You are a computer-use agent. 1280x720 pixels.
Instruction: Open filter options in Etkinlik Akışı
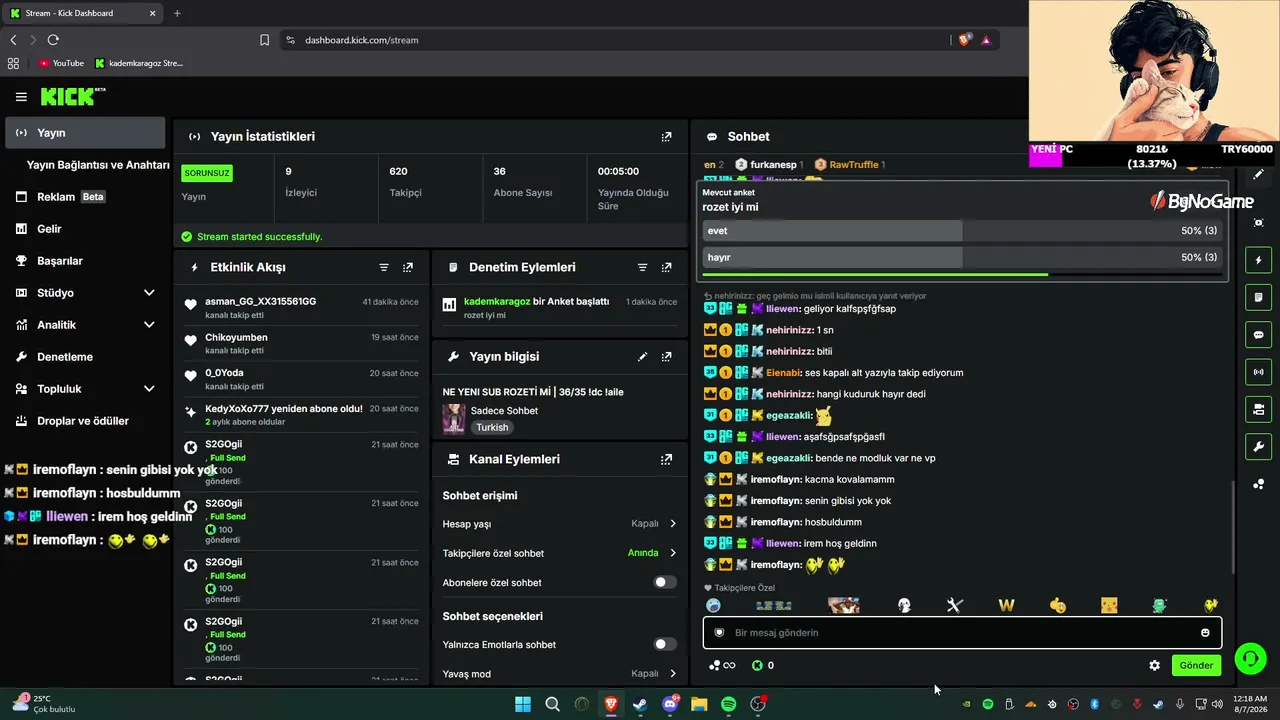(x=384, y=267)
